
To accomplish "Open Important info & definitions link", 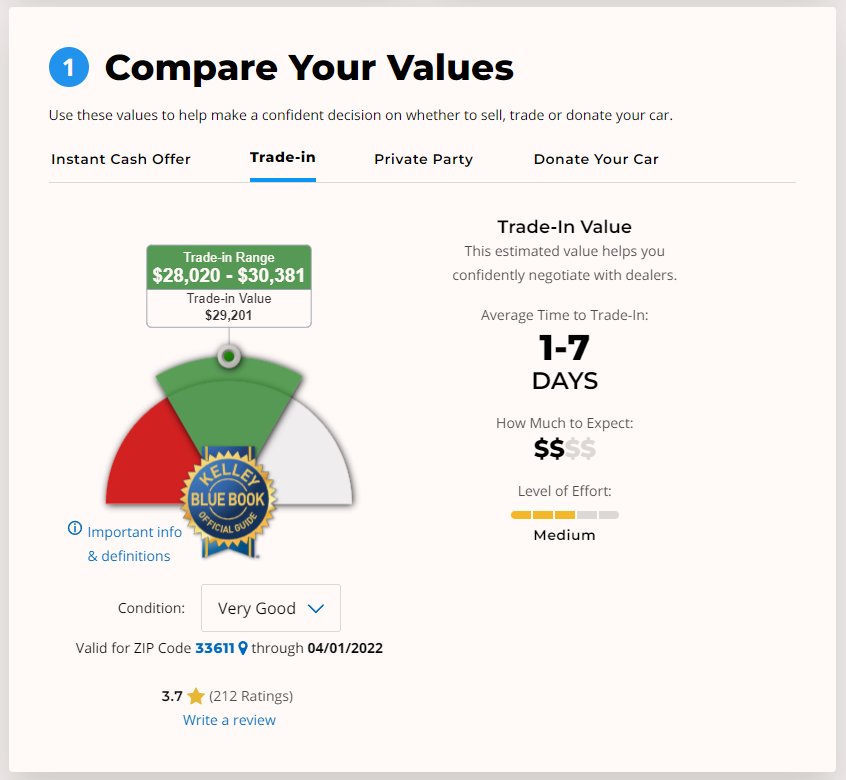I will tap(134, 544).
